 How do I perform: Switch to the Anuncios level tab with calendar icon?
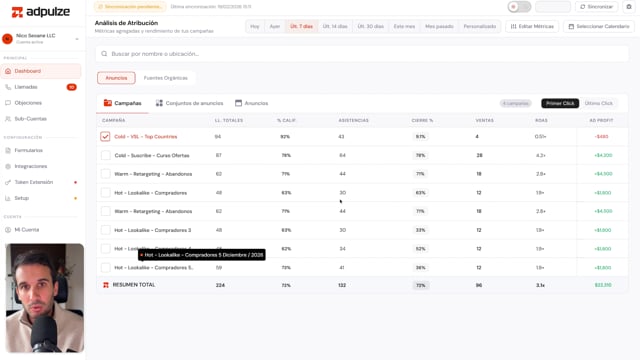[x=251, y=103]
